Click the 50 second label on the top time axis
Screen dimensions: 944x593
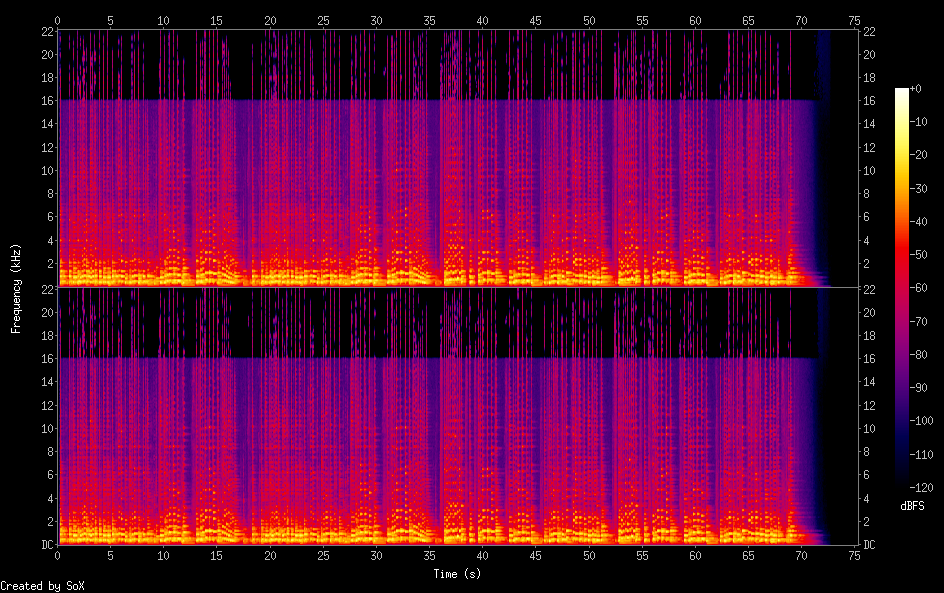point(589,20)
